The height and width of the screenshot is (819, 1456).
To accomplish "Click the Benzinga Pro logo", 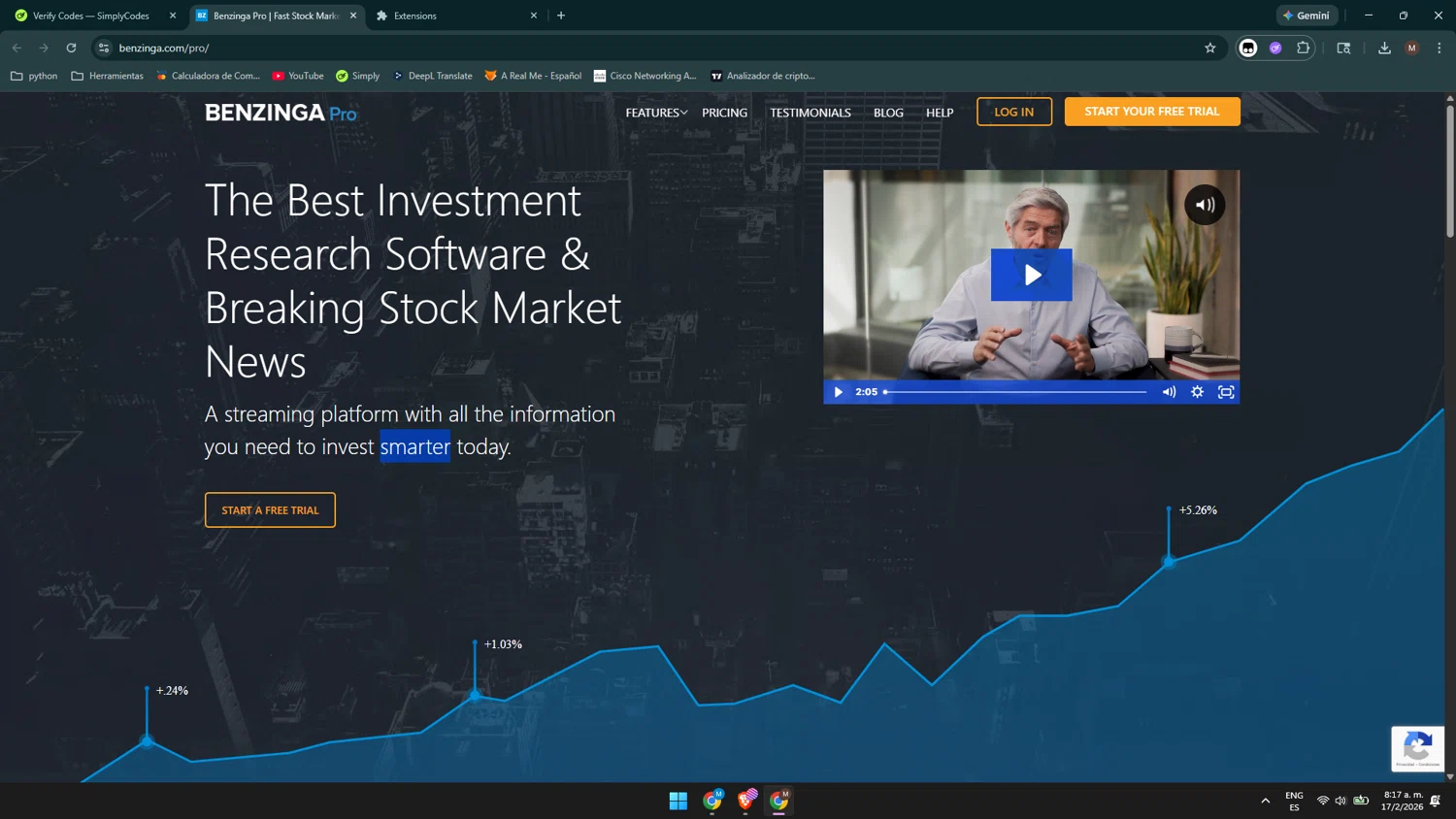I will (x=281, y=113).
